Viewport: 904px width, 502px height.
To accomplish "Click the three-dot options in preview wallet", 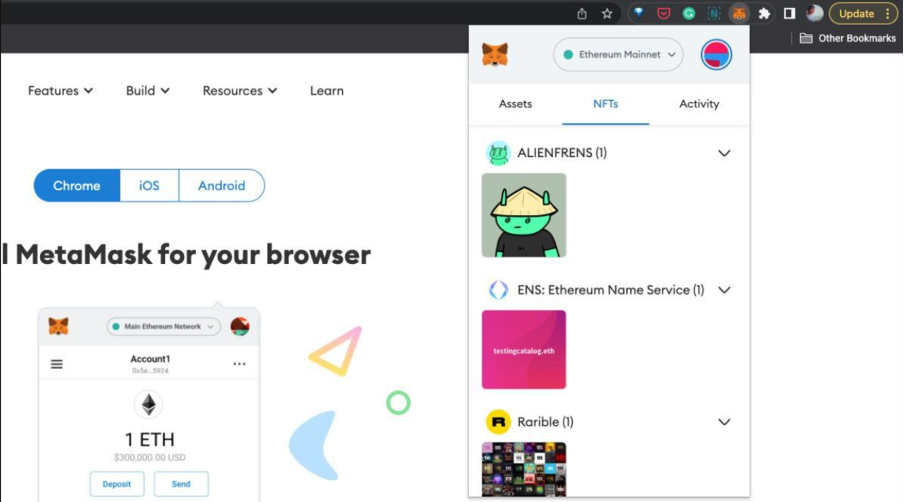I will click(239, 364).
